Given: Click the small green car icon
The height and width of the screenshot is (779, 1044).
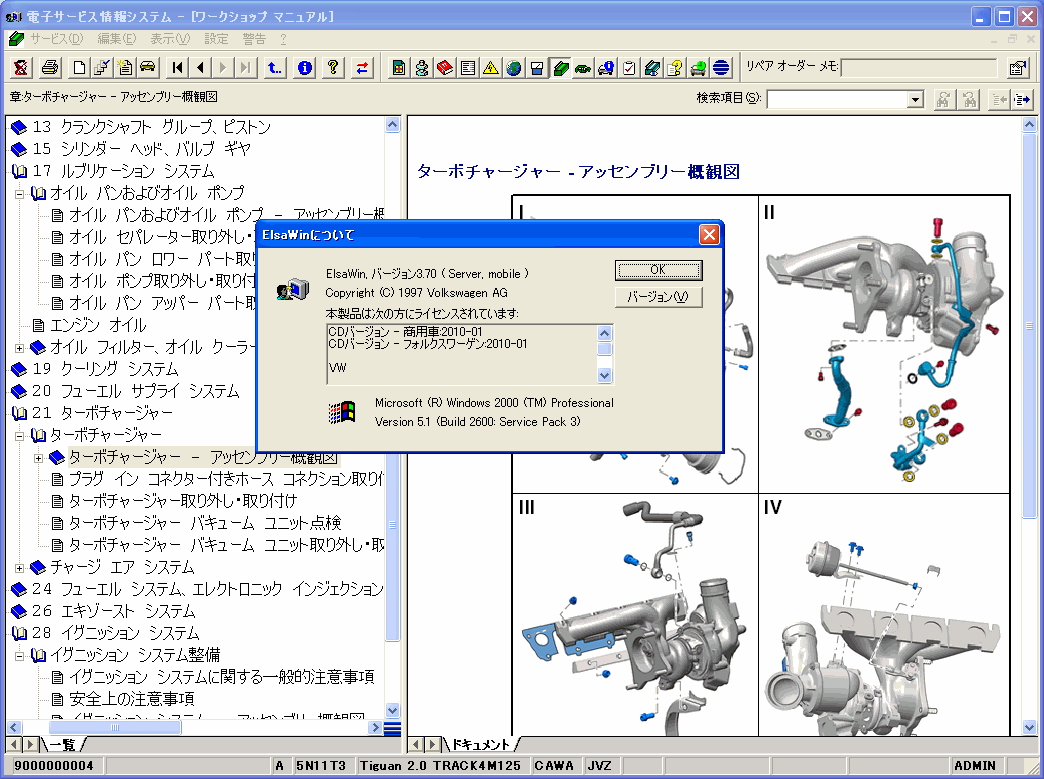Looking at the screenshot, I should (583, 67).
